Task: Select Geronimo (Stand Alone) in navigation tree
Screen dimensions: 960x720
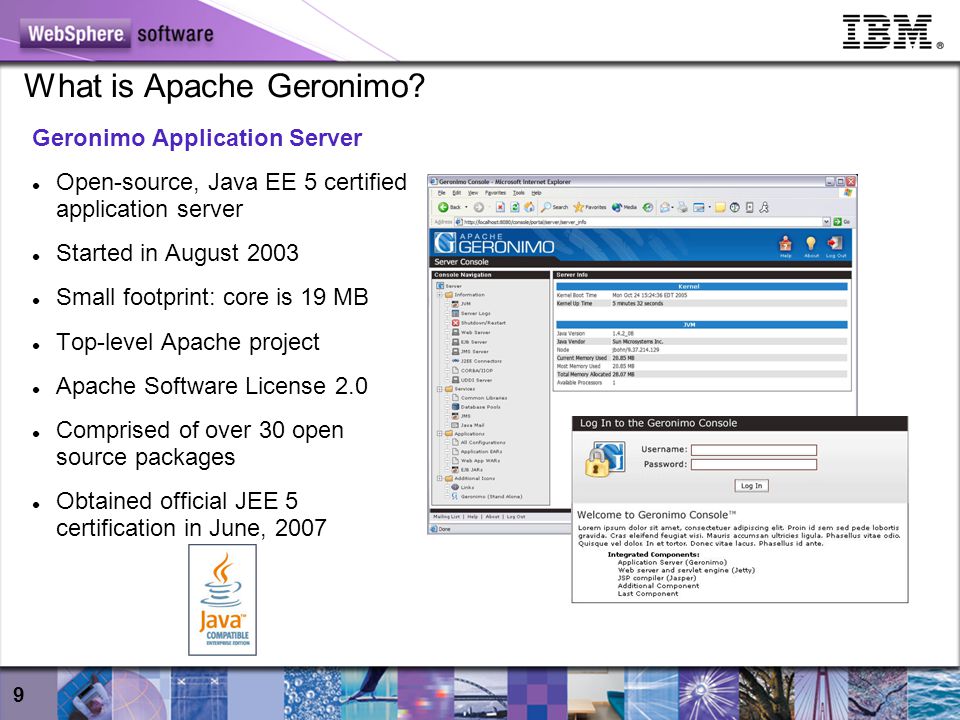Action: click(487, 497)
